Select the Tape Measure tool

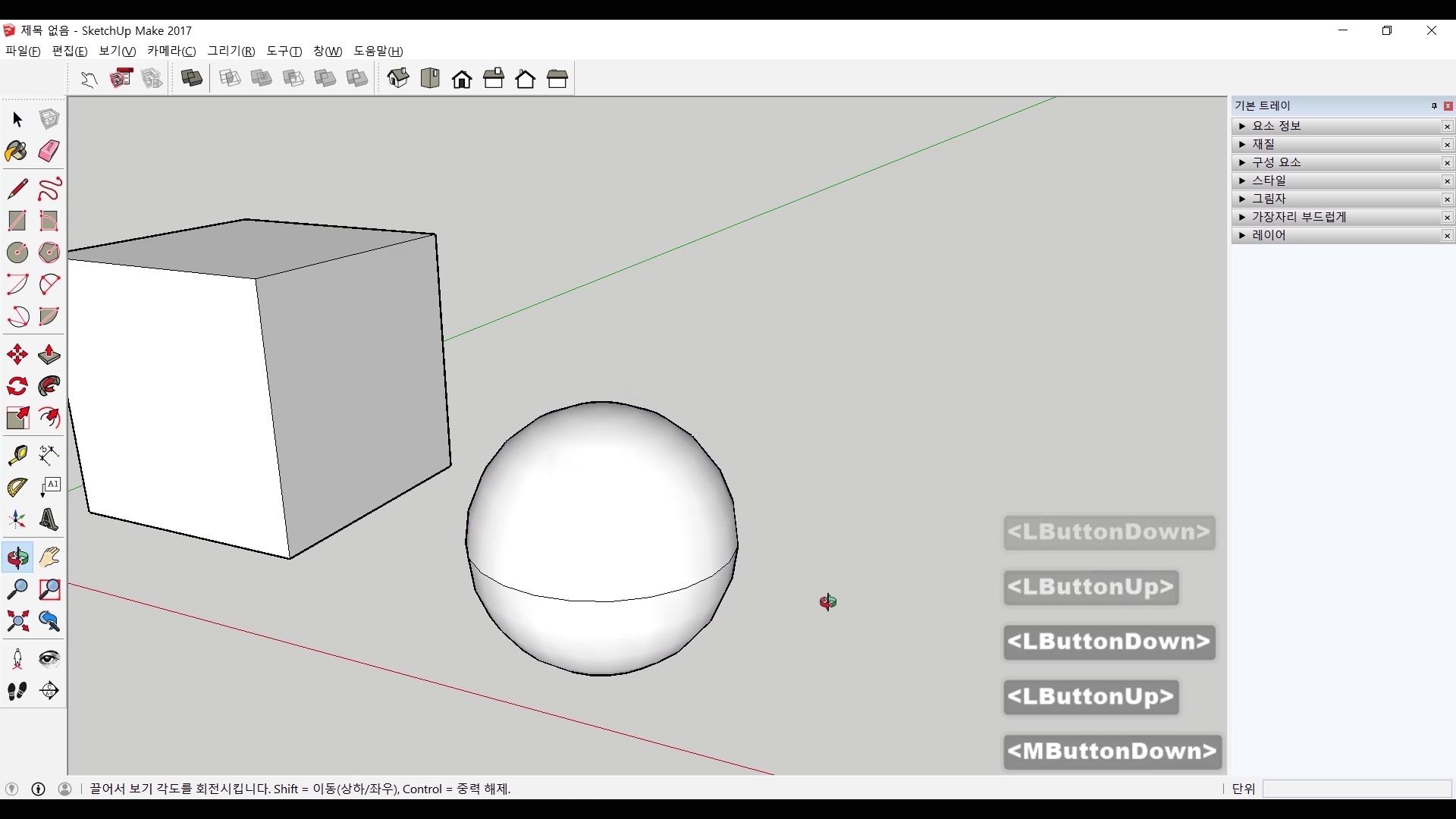[17, 454]
